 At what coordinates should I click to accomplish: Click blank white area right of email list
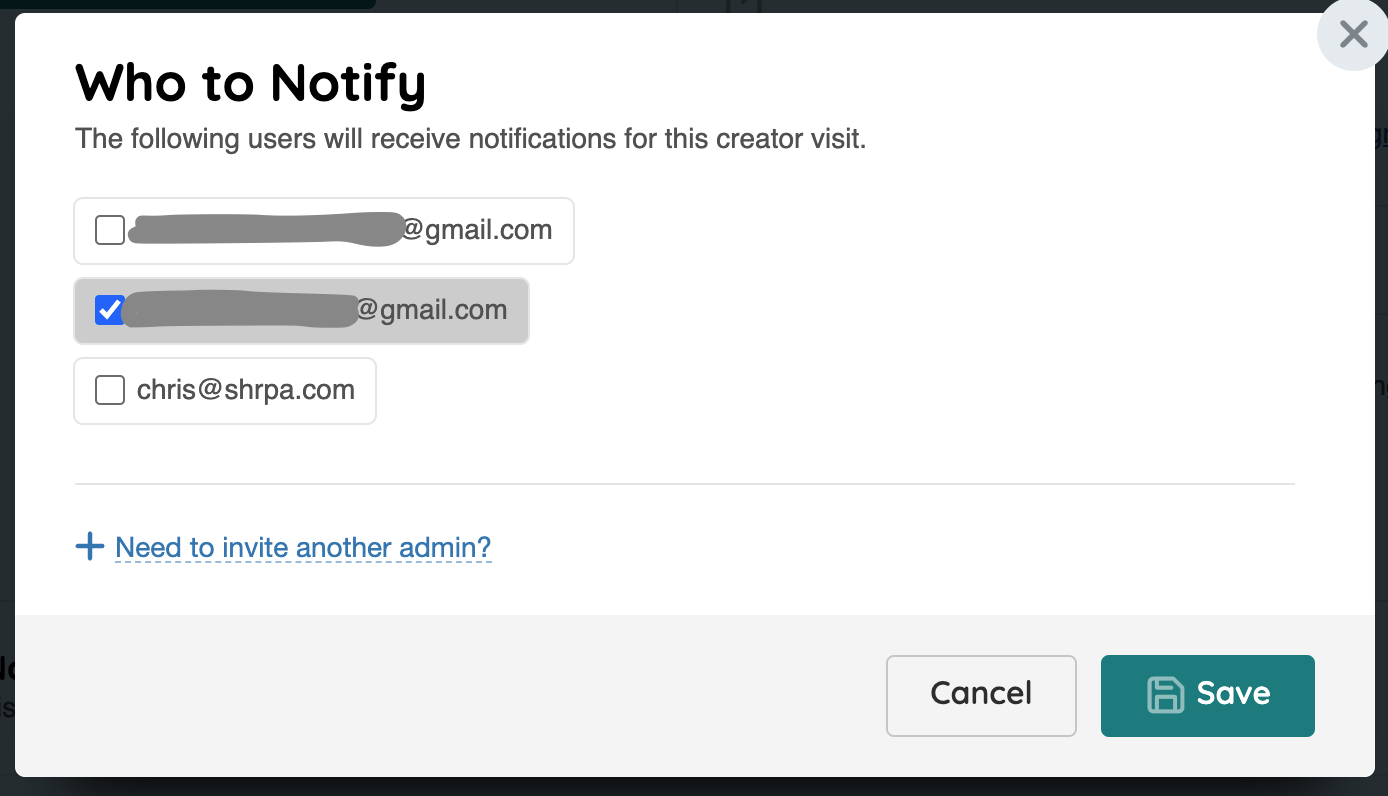coord(900,310)
